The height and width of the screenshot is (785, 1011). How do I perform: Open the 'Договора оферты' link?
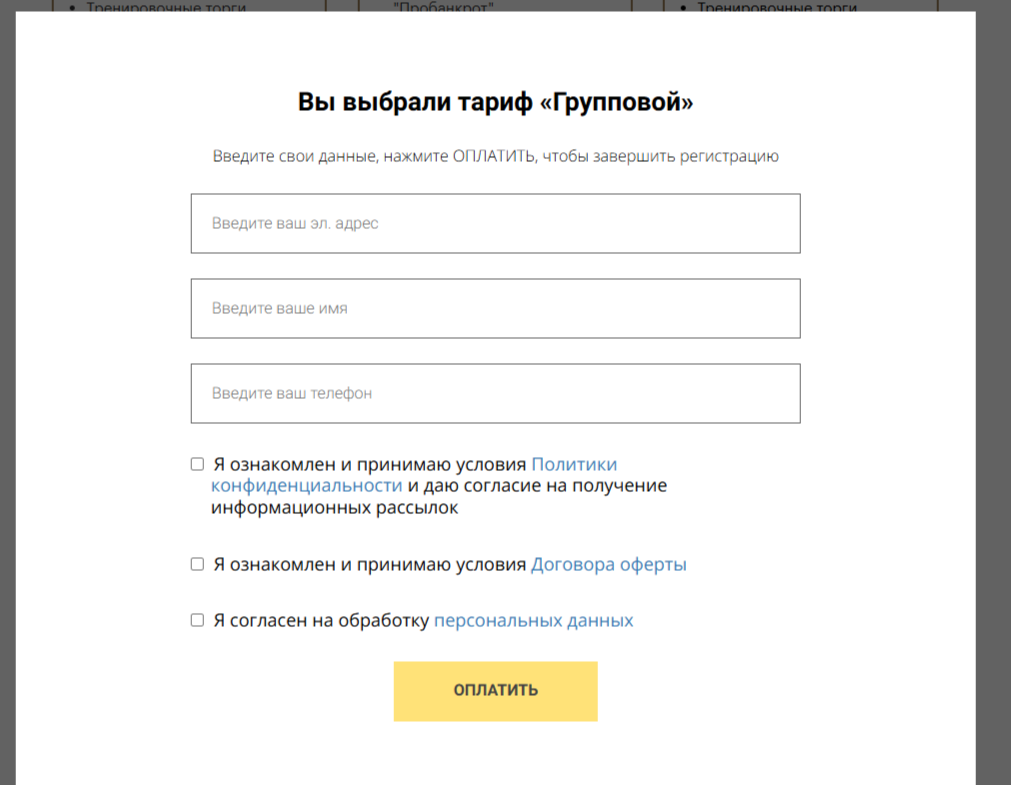608,564
